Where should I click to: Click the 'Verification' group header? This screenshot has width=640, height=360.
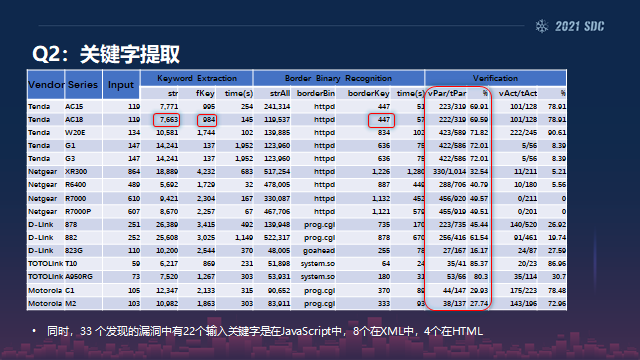(495, 78)
